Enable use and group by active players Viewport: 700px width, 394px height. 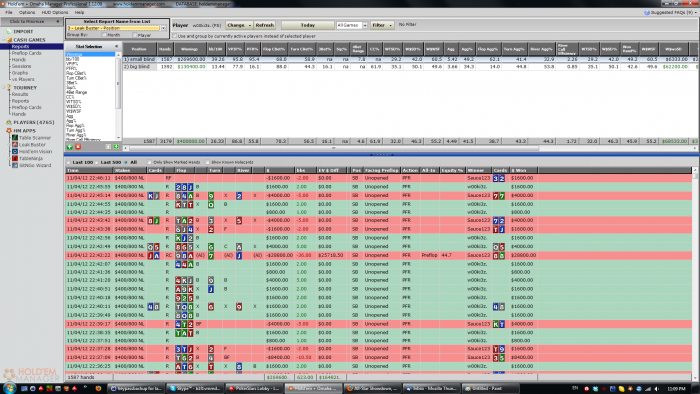pos(175,36)
